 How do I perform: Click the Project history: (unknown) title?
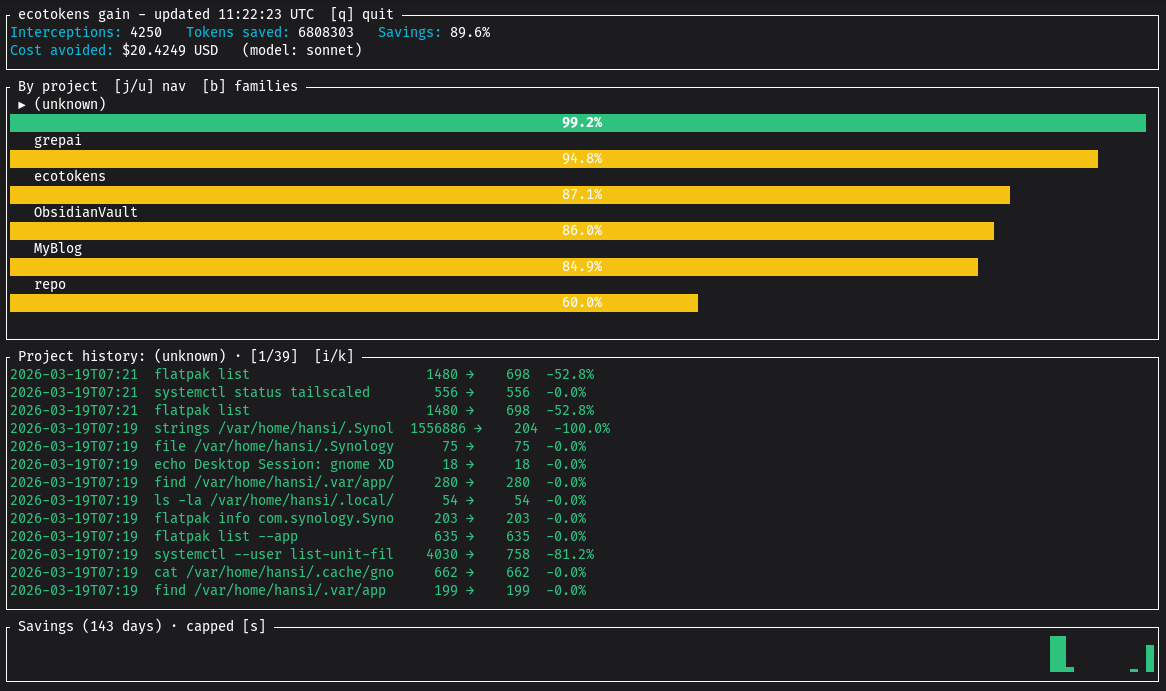(x=122, y=356)
